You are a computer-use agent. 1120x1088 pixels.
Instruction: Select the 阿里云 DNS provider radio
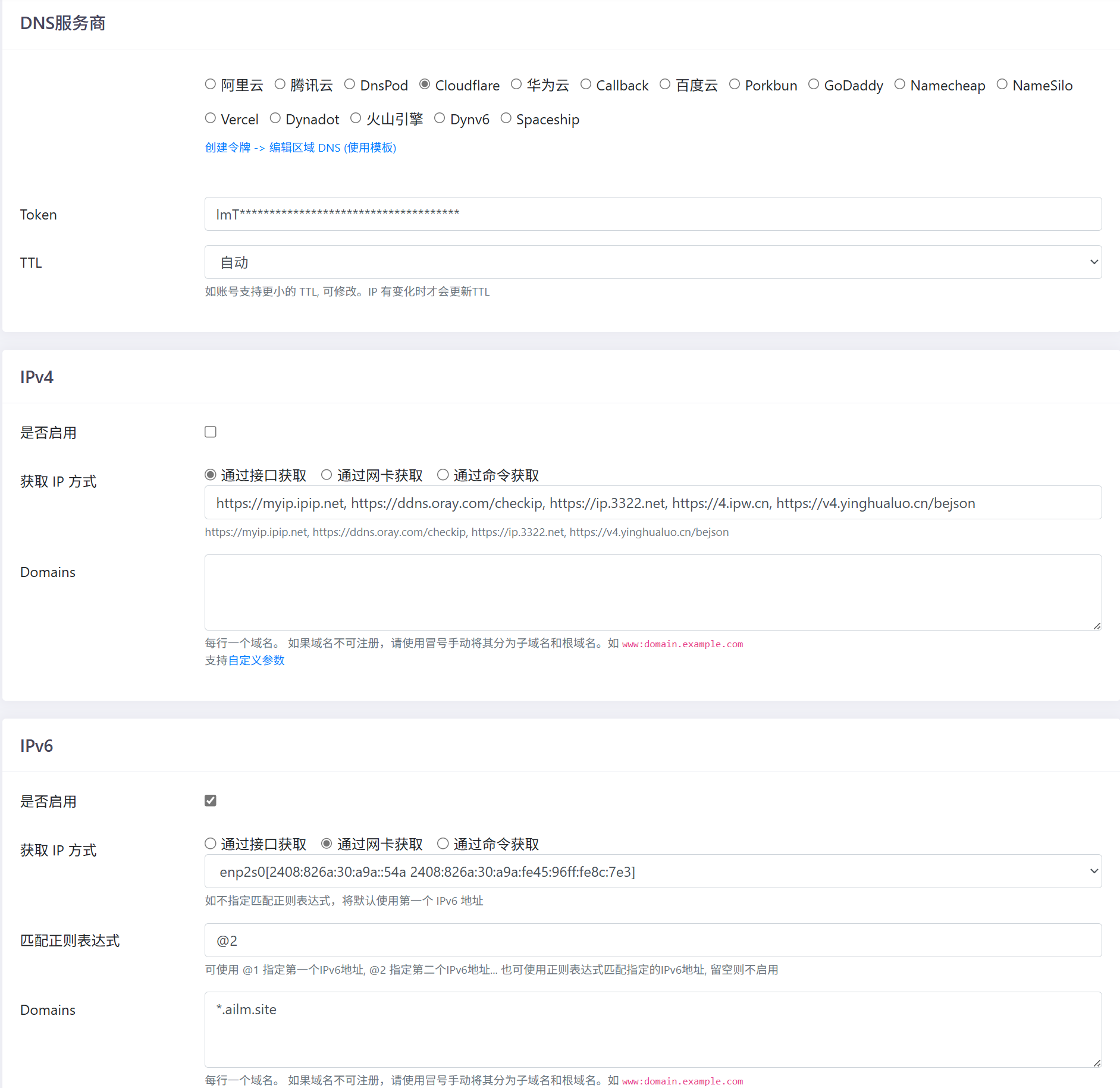coord(211,84)
